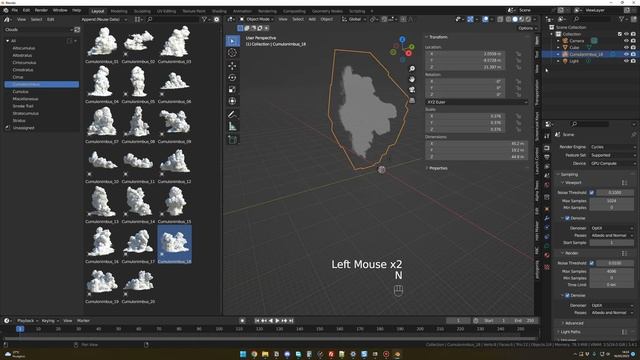Toggle Viewport Noise Threshold checkbox
640x360 pixels.
click(591, 192)
